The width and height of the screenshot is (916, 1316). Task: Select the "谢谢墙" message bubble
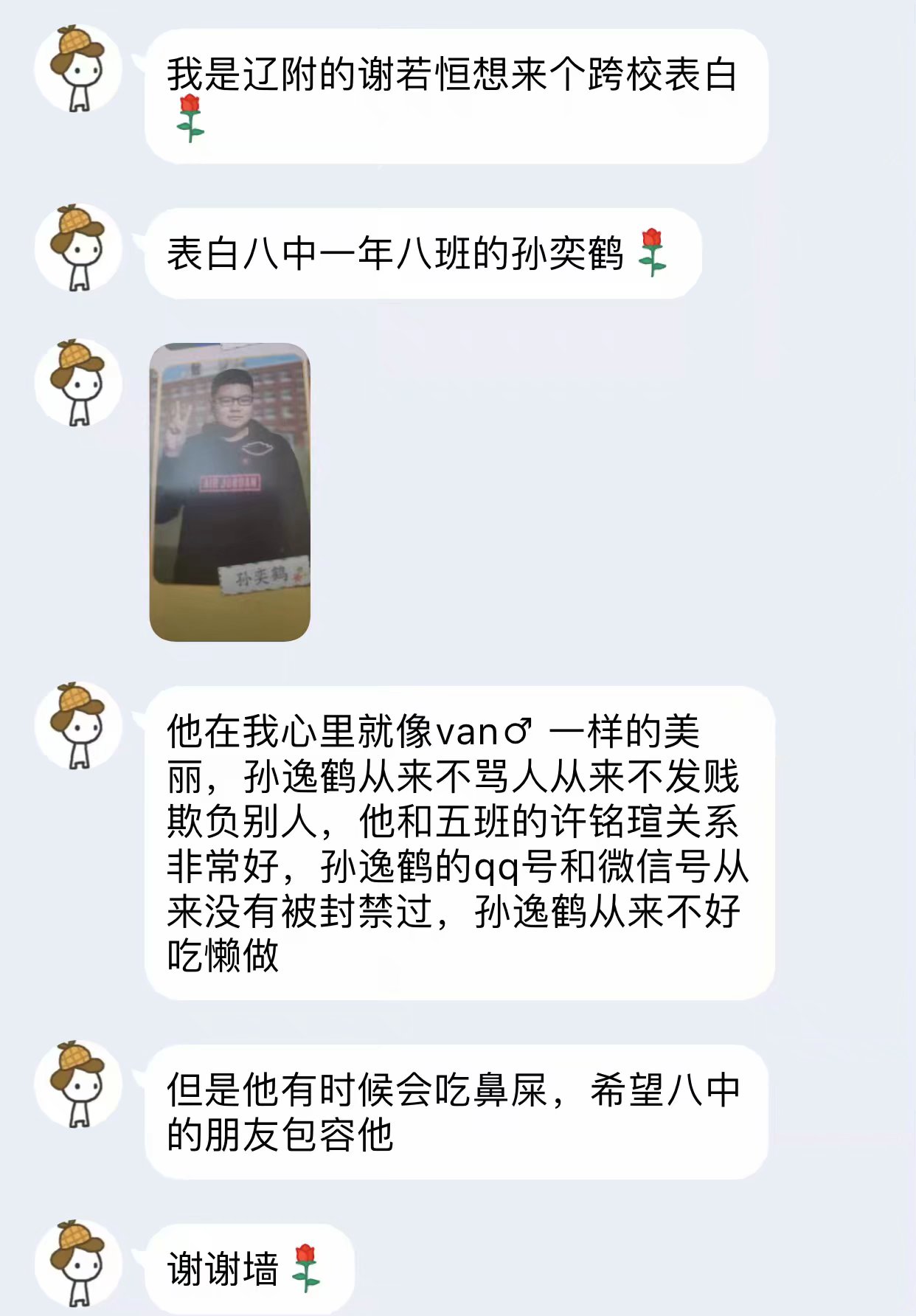250,1269
